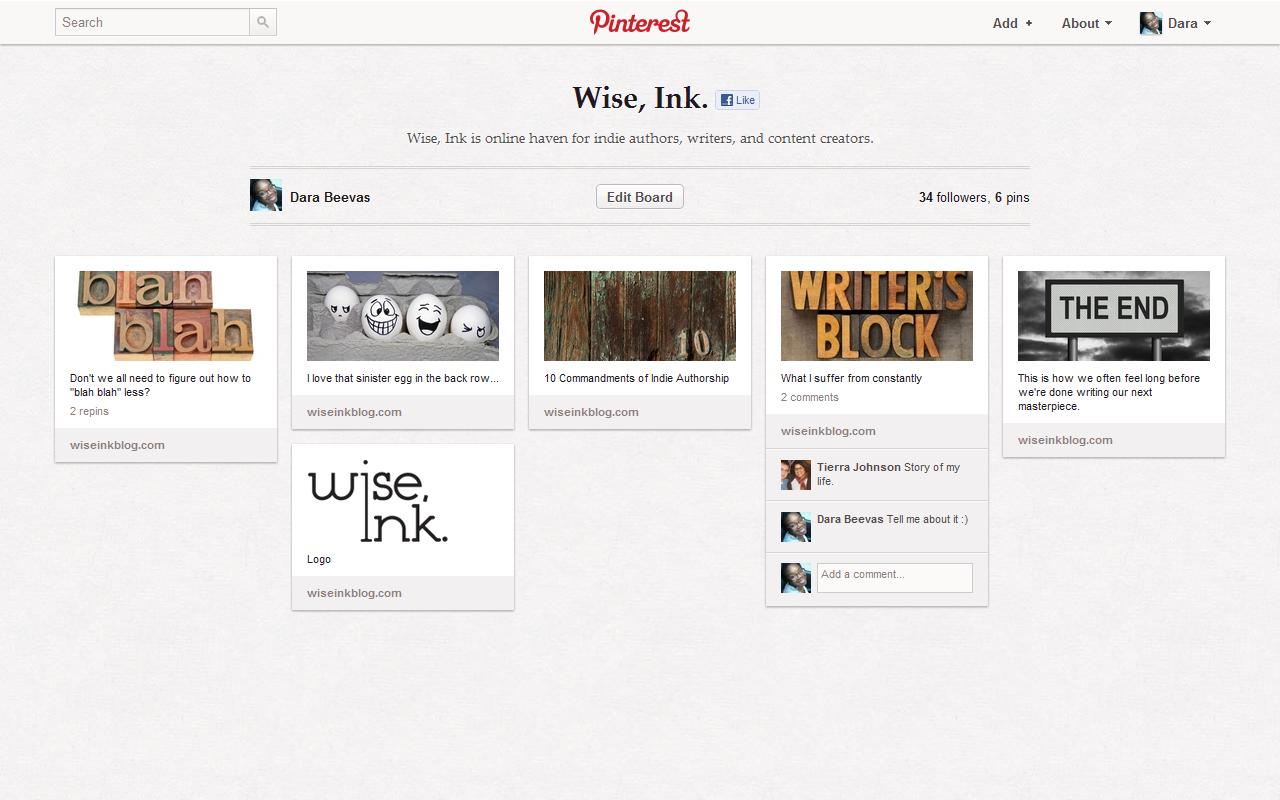
Task: Click wiseinkblog.com under 10 Commandments pin
Action: 591,412
